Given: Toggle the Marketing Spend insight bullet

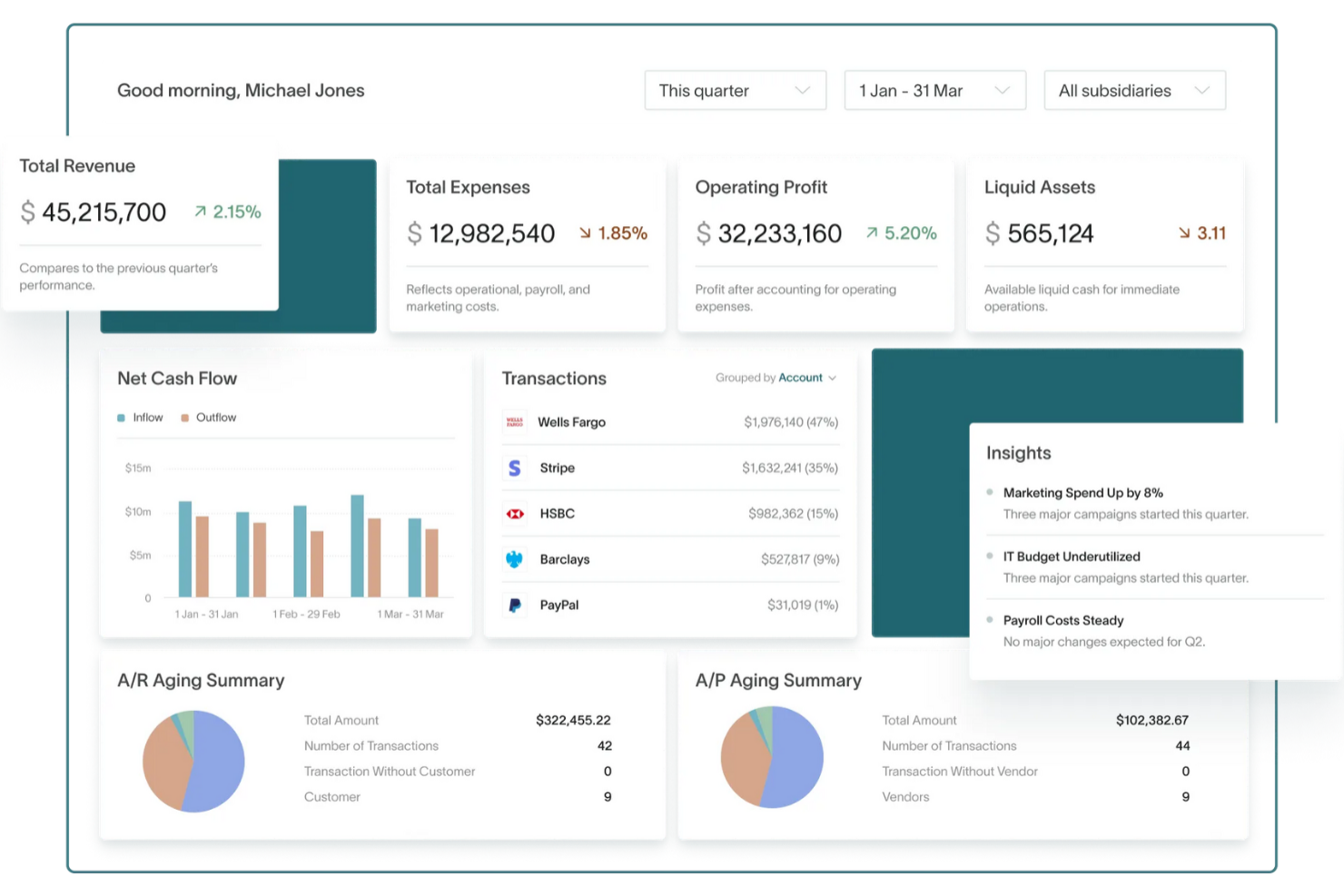Looking at the screenshot, I should [990, 492].
